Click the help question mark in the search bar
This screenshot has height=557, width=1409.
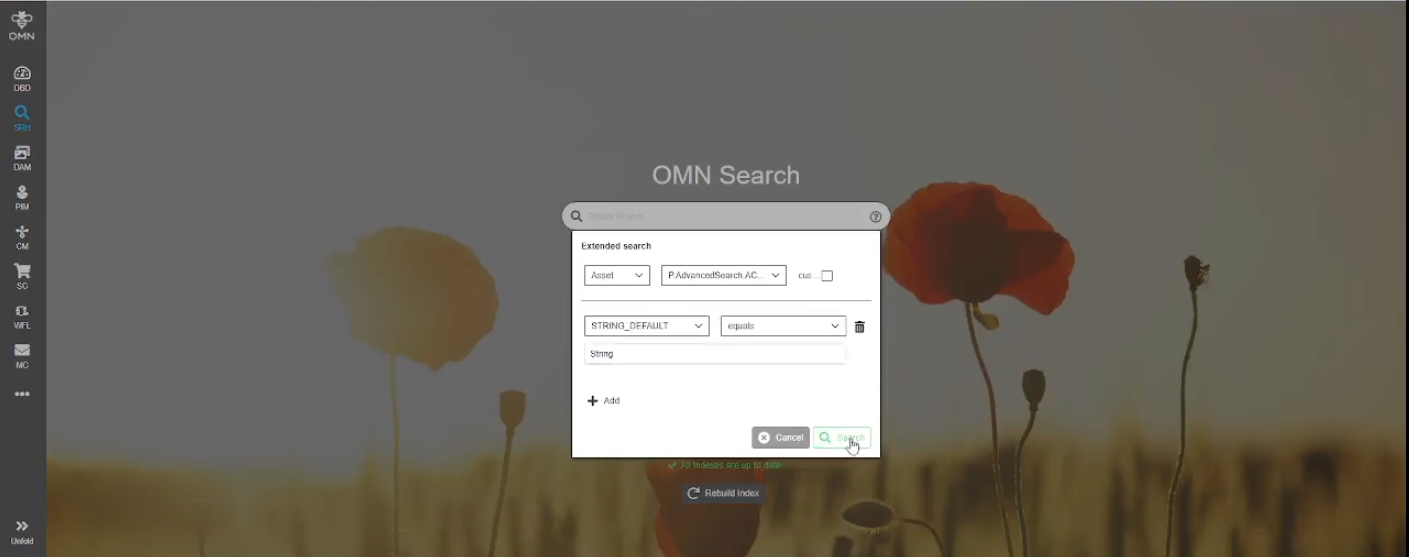876,217
